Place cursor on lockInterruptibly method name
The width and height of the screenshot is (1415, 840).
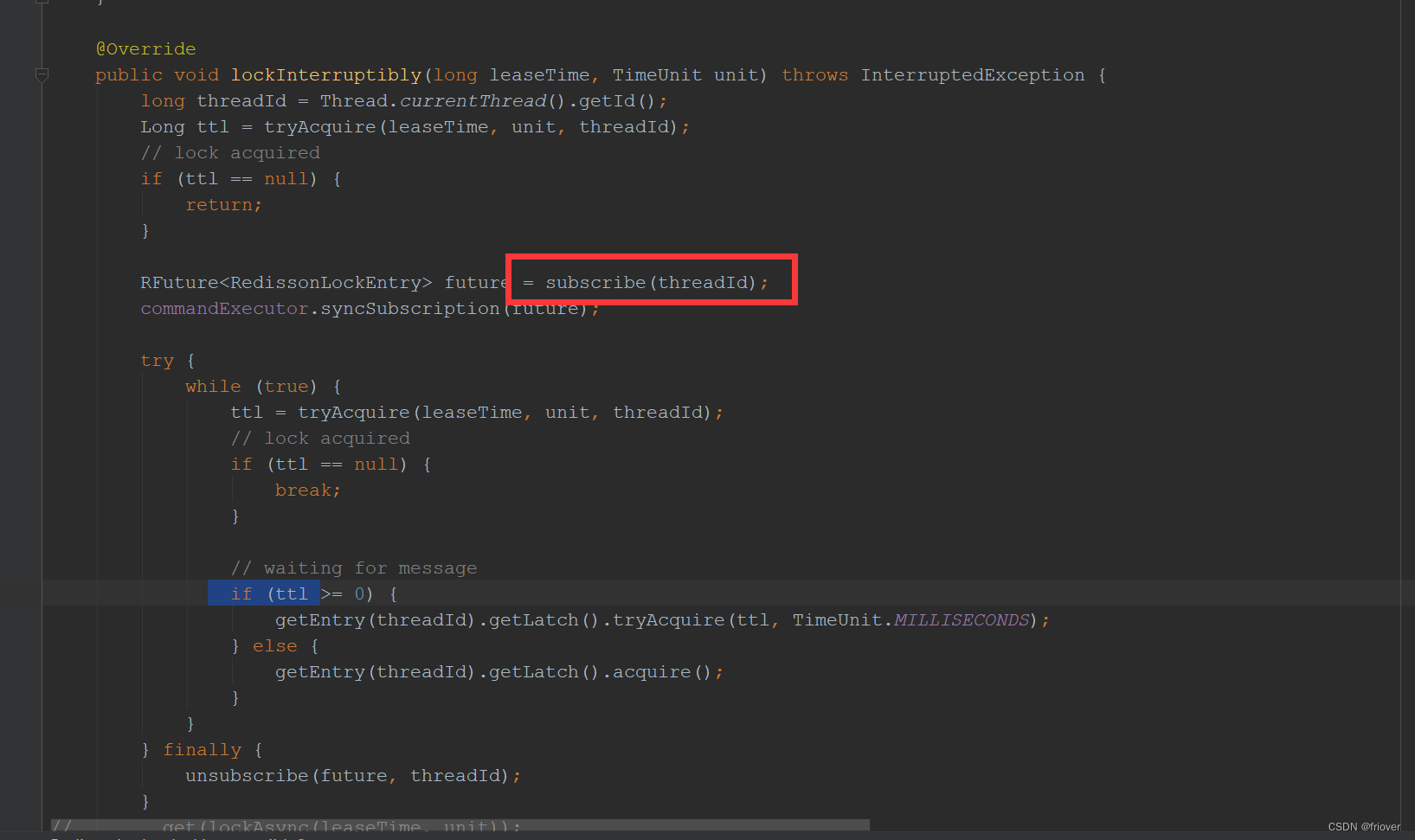coord(326,75)
